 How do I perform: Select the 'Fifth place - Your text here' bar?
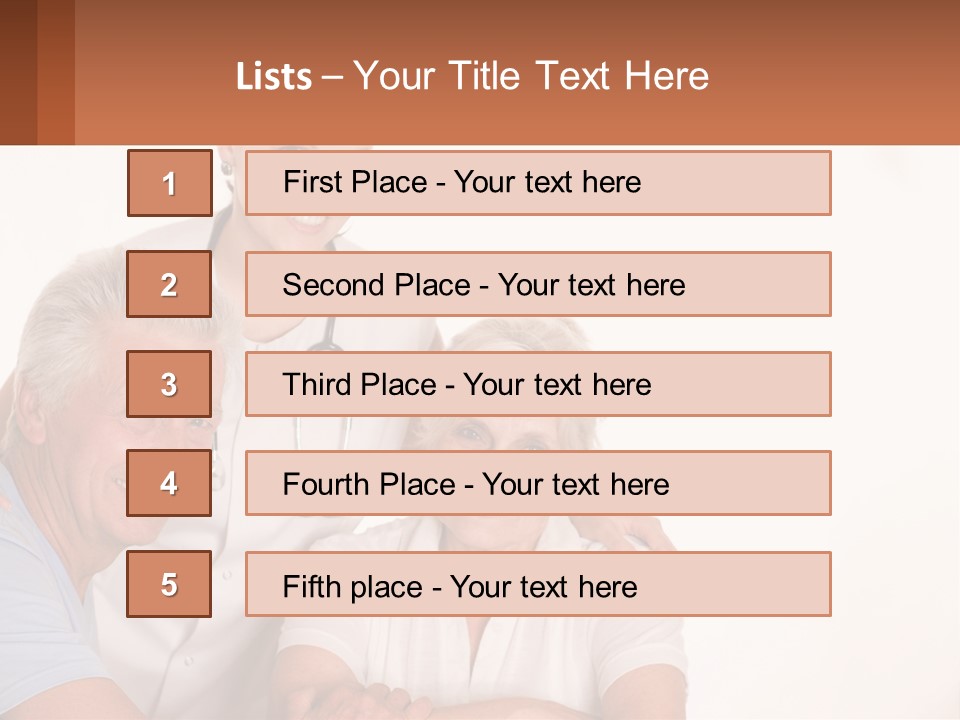click(538, 584)
